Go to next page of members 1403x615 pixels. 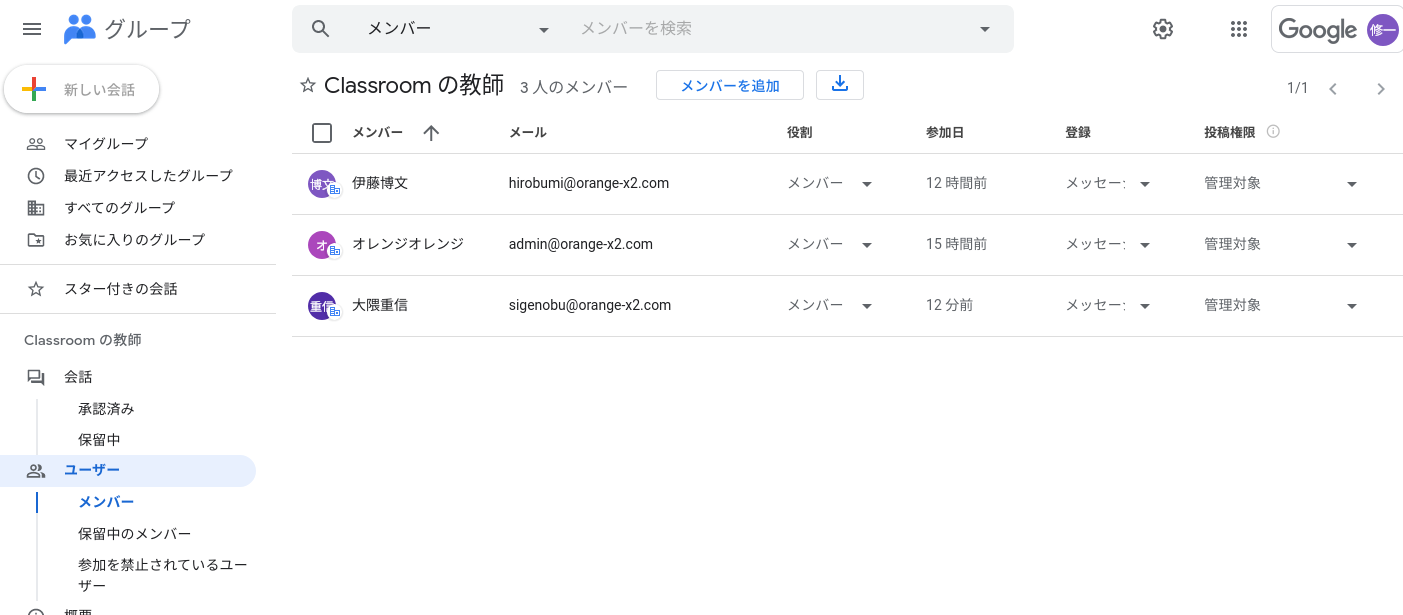1381,89
